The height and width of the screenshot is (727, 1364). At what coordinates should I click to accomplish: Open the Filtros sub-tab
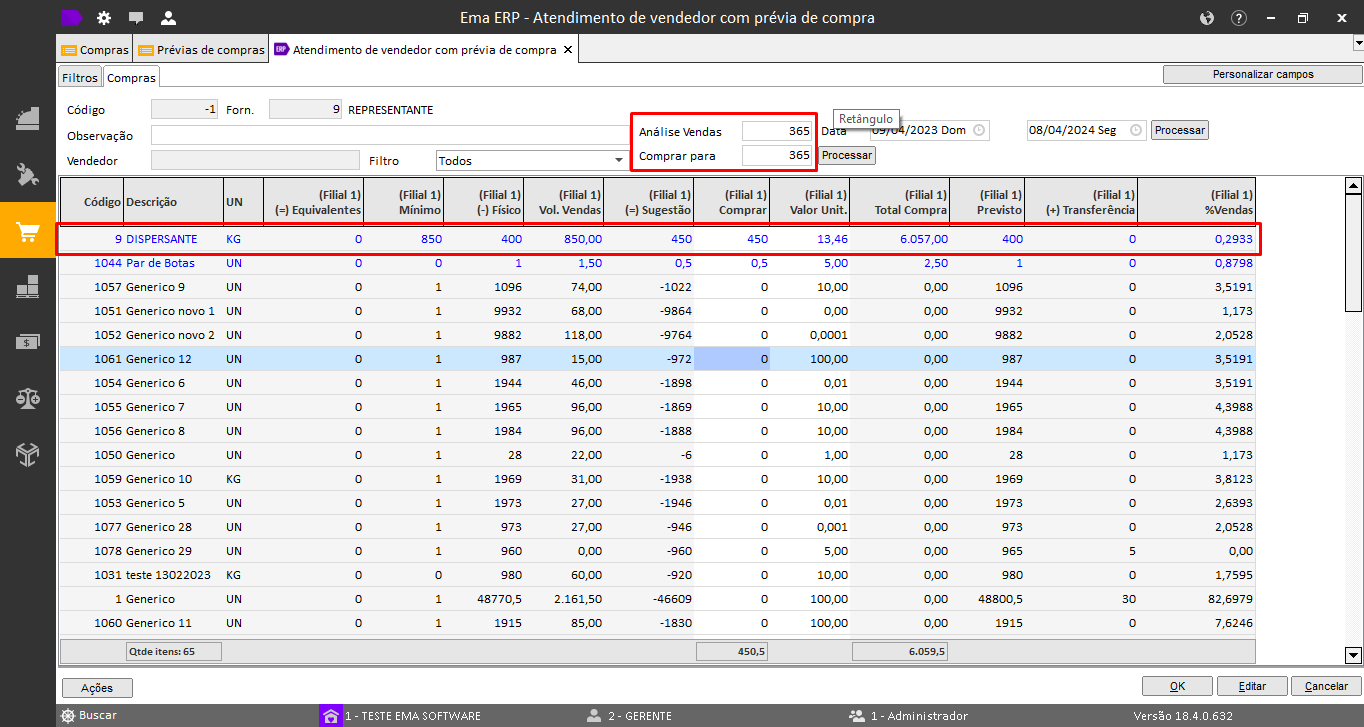[80, 77]
